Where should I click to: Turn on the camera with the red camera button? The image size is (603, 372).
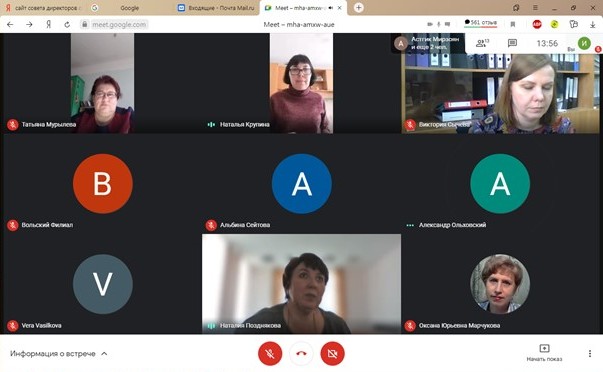tap(332, 353)
